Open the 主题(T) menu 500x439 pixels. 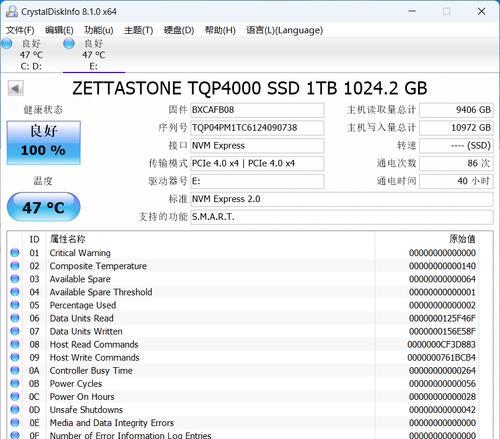coord(138,30)
